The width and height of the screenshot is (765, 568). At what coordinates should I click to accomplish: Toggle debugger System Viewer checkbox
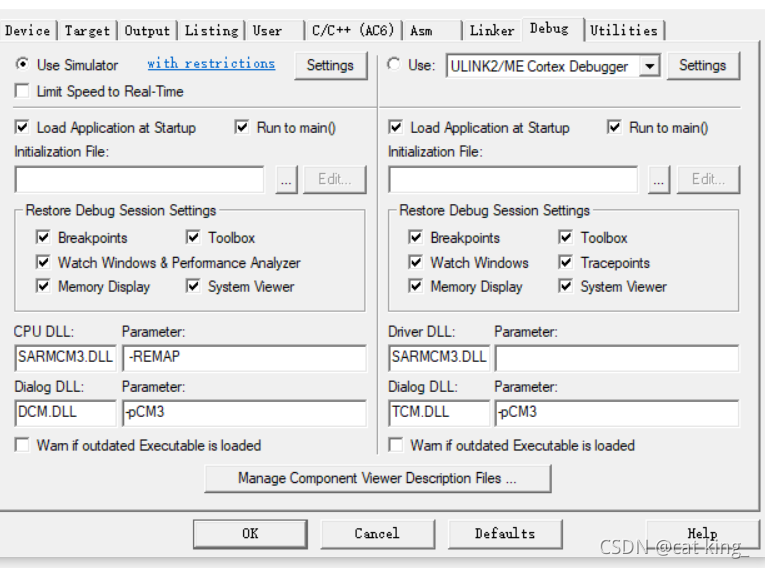coord(565,286)
